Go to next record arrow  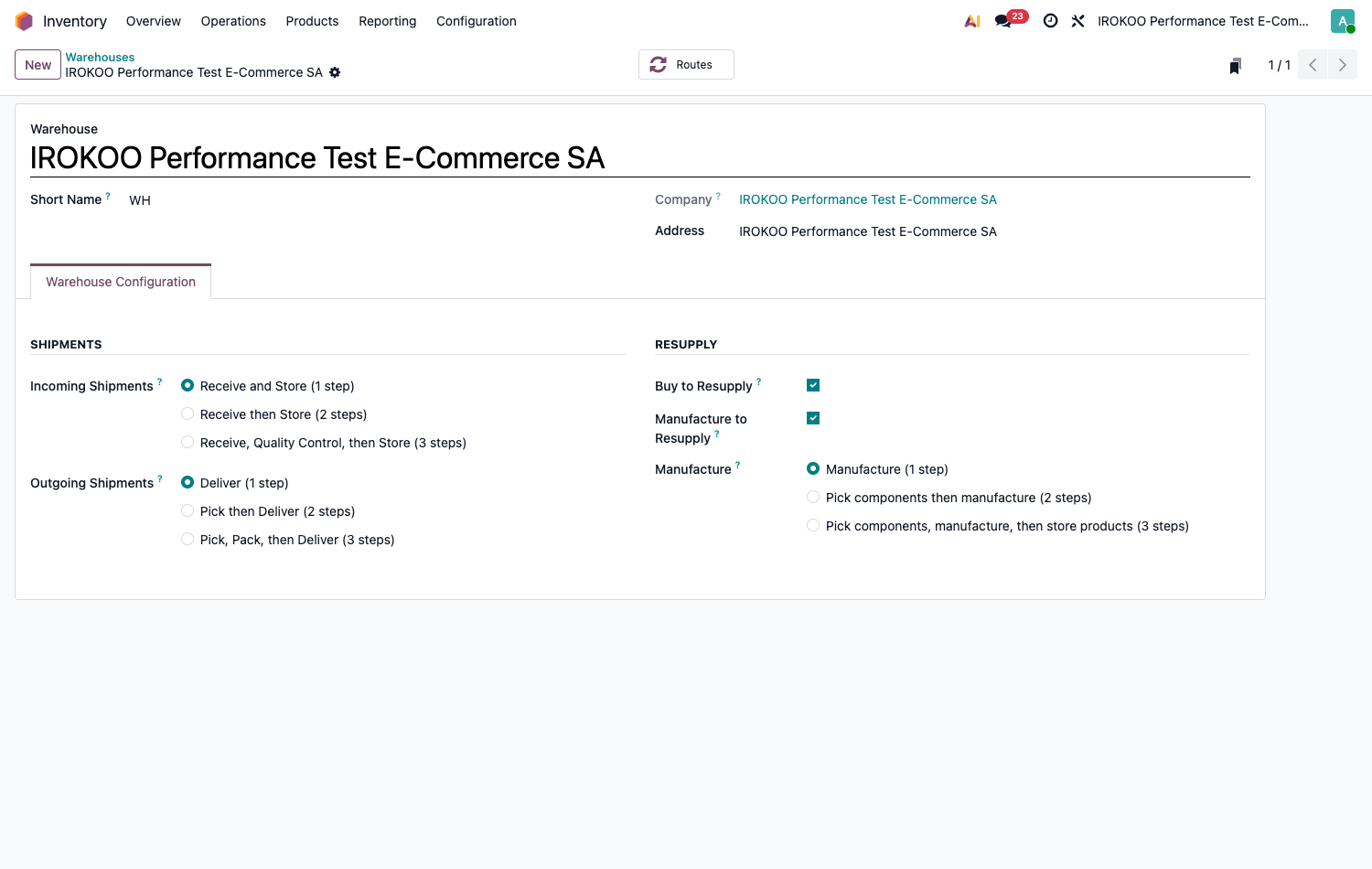click(x=1343, y=65)
